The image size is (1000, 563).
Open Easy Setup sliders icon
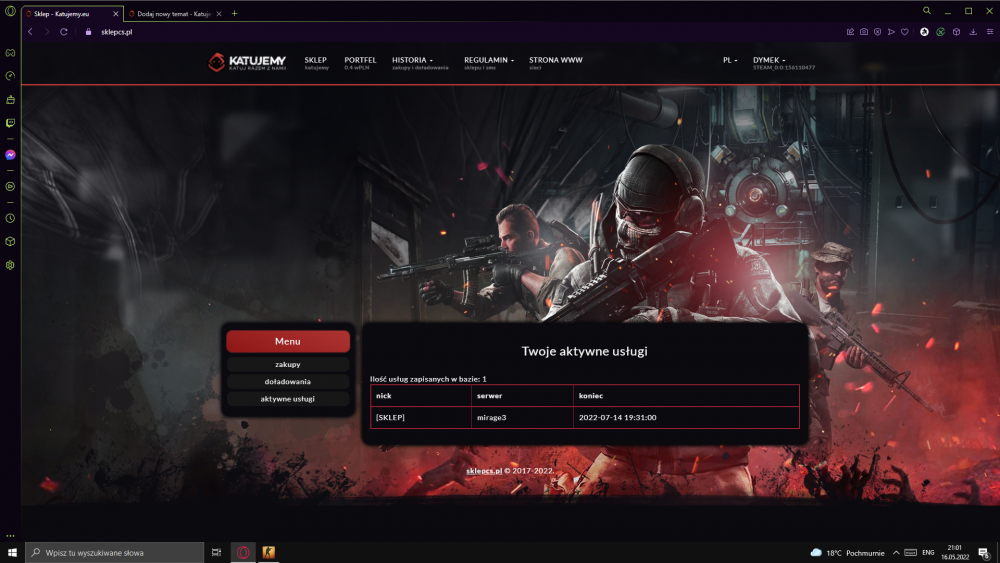[990, 32]
